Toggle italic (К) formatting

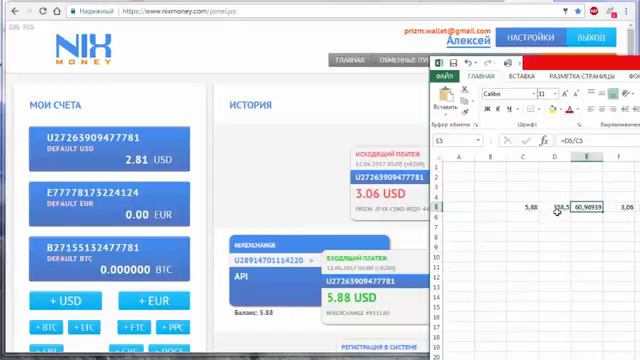[x=498, y=109]
